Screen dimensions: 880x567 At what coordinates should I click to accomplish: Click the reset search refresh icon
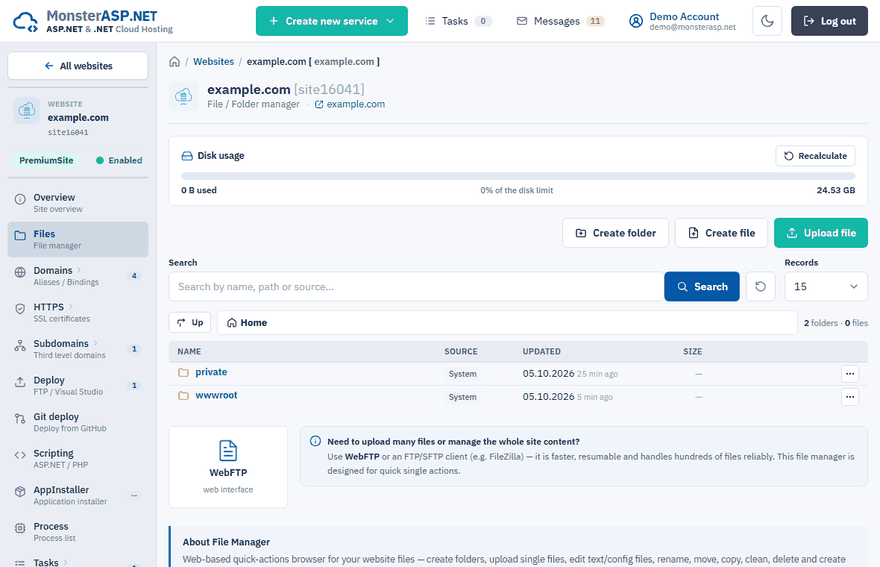click(760, 287)
